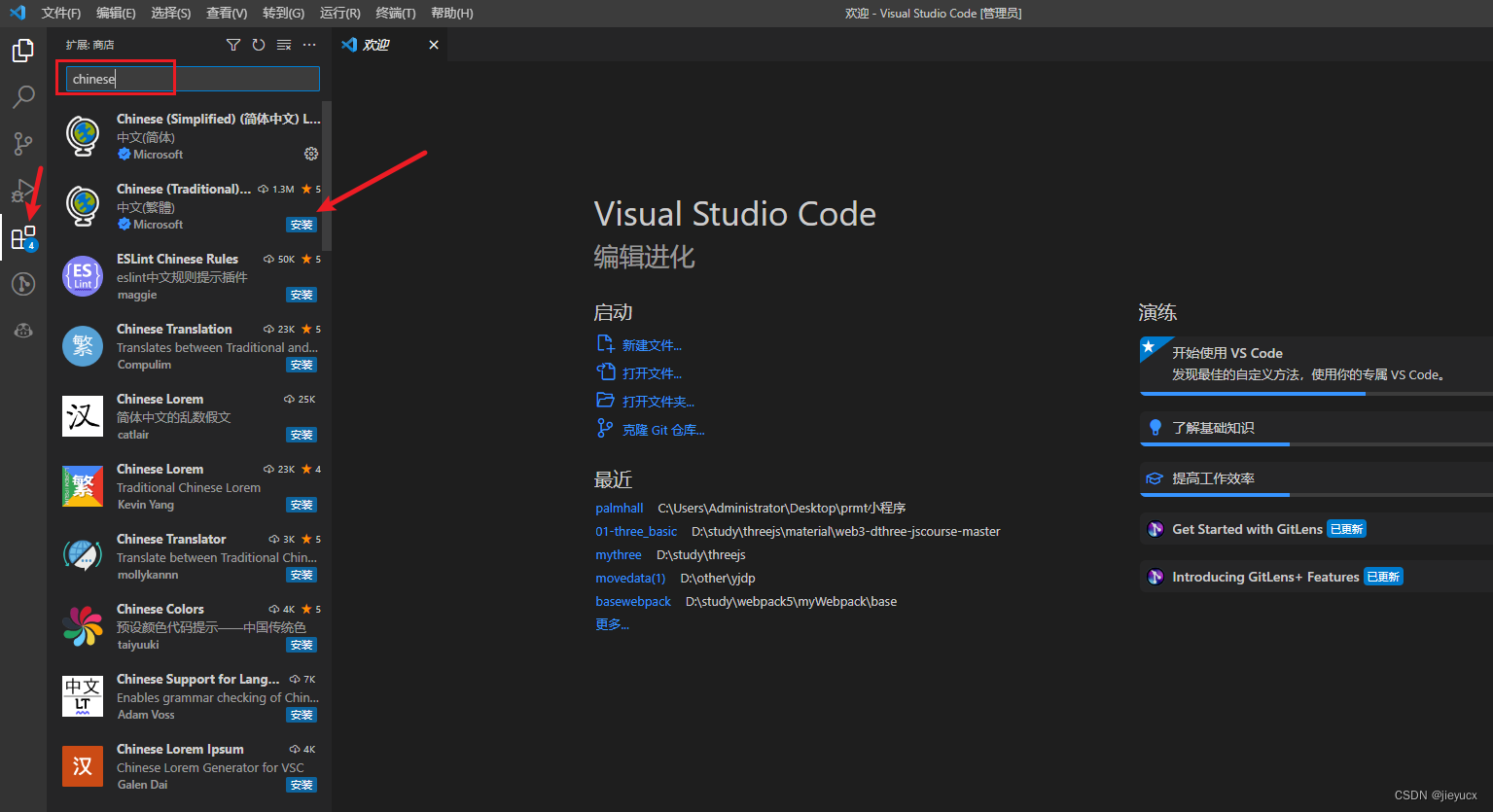Open recent project movedata(1)
Screen dimensions: 1493x812
[x=630, y=578]
